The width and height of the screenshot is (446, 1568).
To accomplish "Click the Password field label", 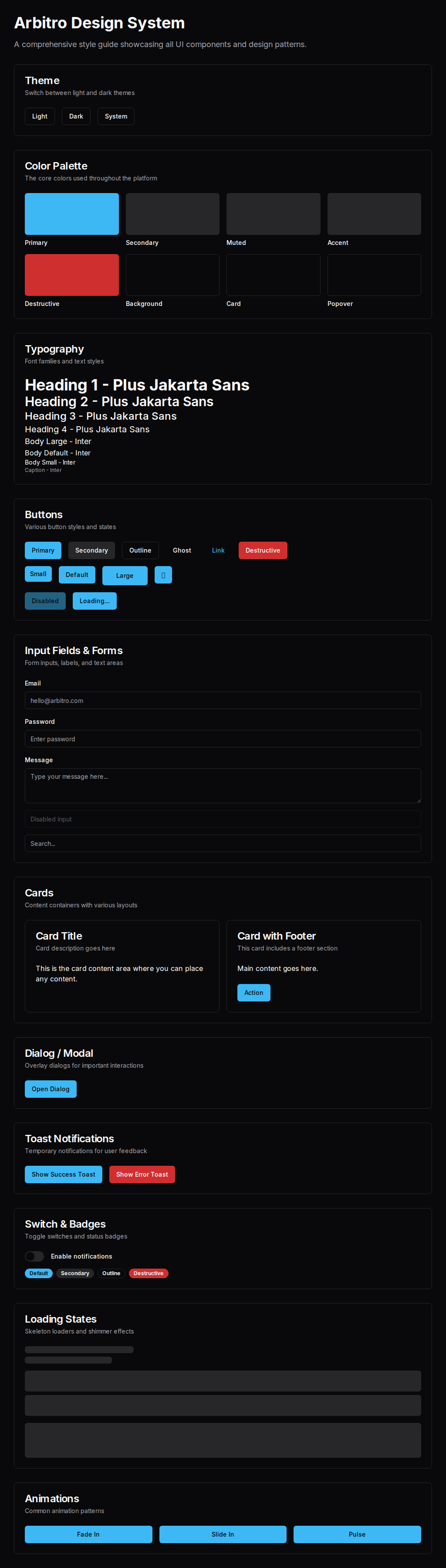I will pos(40,722).
